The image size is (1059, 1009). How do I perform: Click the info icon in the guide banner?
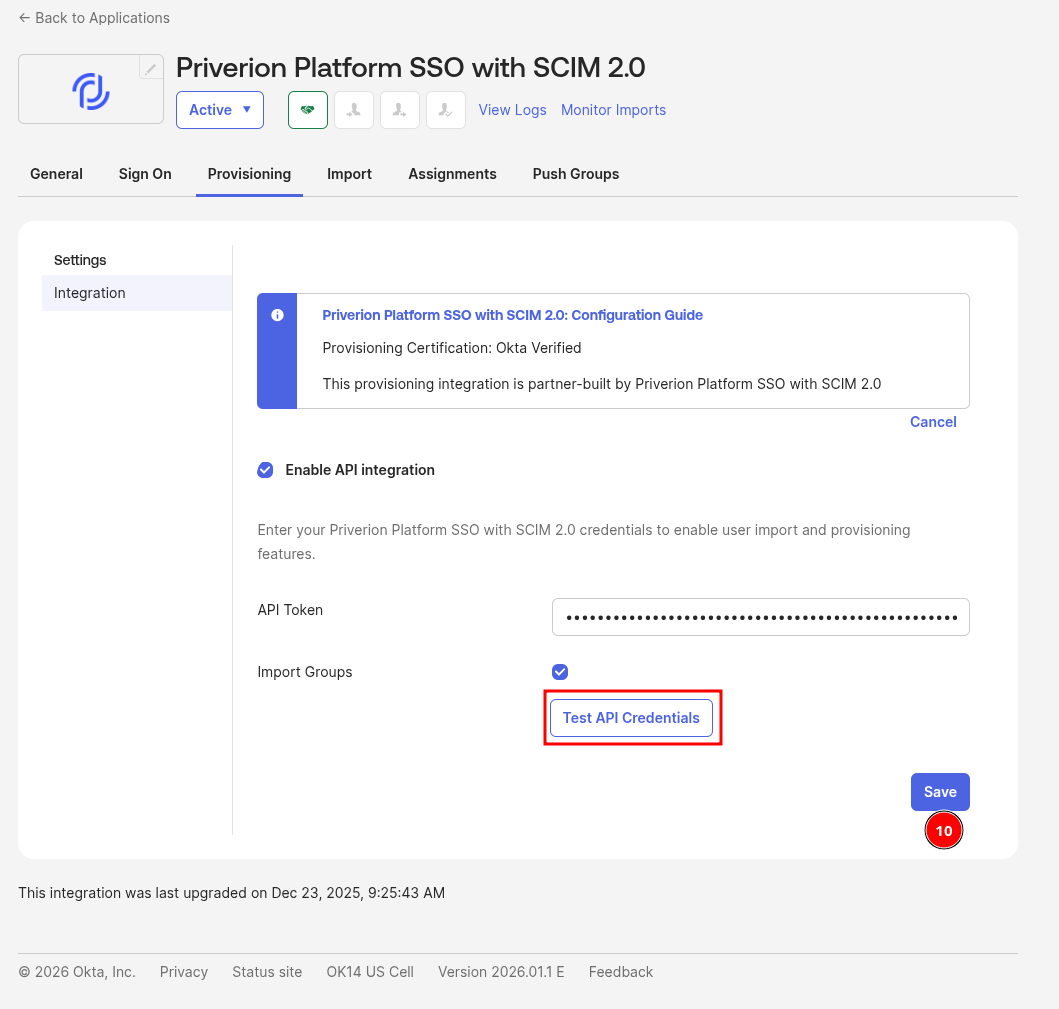(x=277, y=315)
